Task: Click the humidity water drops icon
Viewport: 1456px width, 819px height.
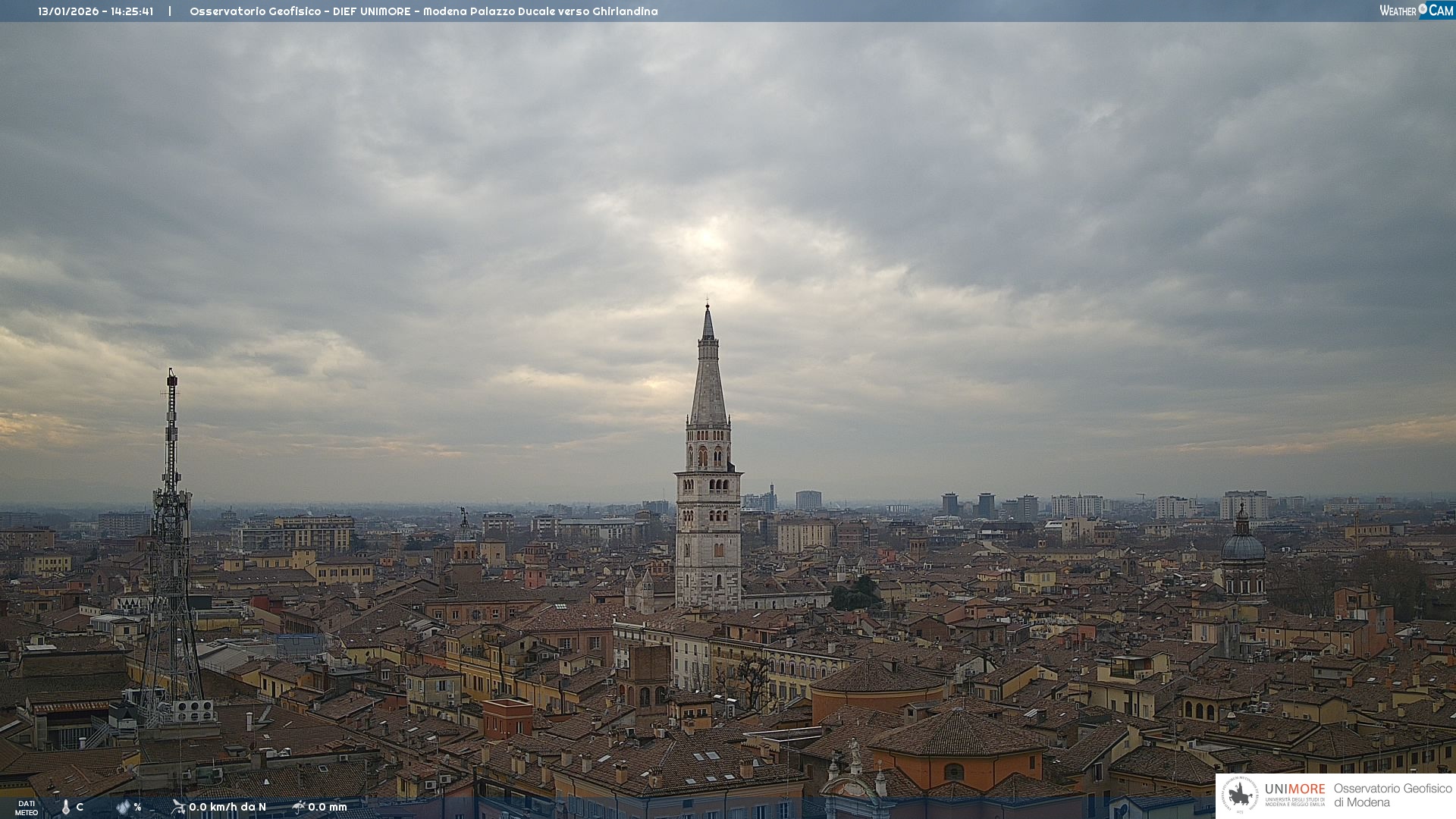Action: [x=123, y=808]
